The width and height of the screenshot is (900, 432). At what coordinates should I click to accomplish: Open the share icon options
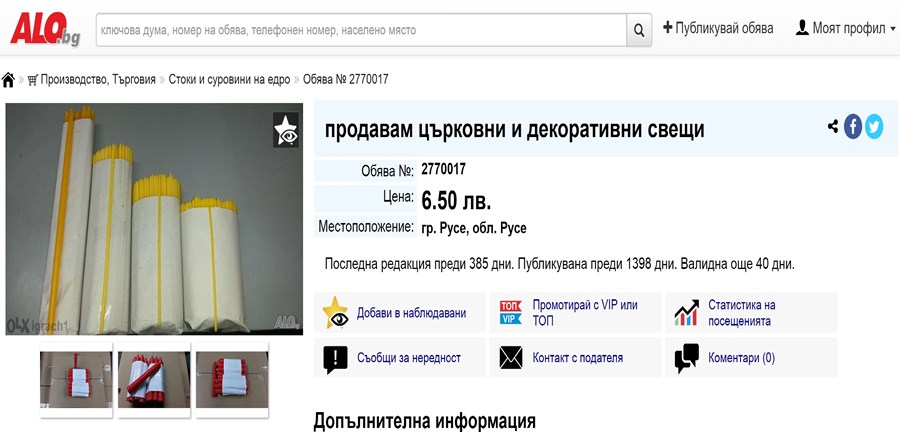click(x=833, y=127)
